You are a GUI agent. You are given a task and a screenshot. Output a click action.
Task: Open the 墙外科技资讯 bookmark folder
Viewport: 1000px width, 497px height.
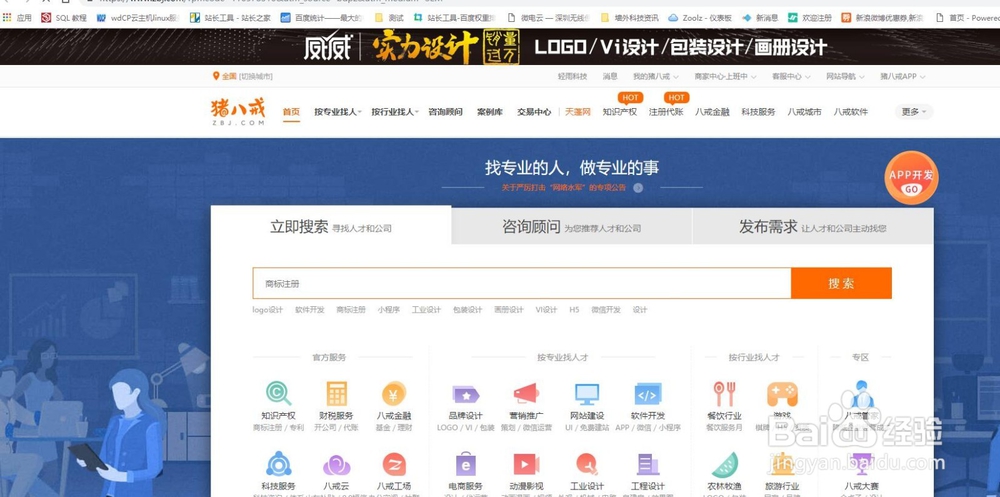629,18
